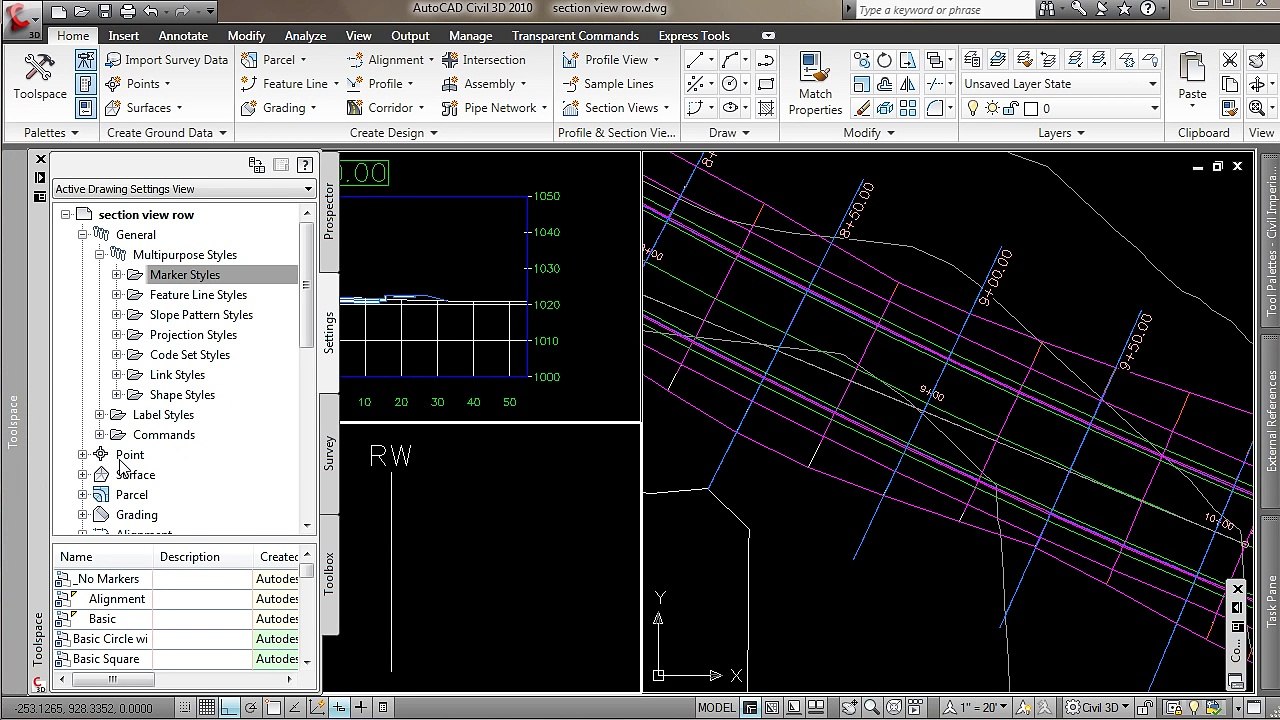The image size is (1280, 720).
Task: Select the Marker Styles tree item
Action: pyautogui.click(x=185, y=275)
